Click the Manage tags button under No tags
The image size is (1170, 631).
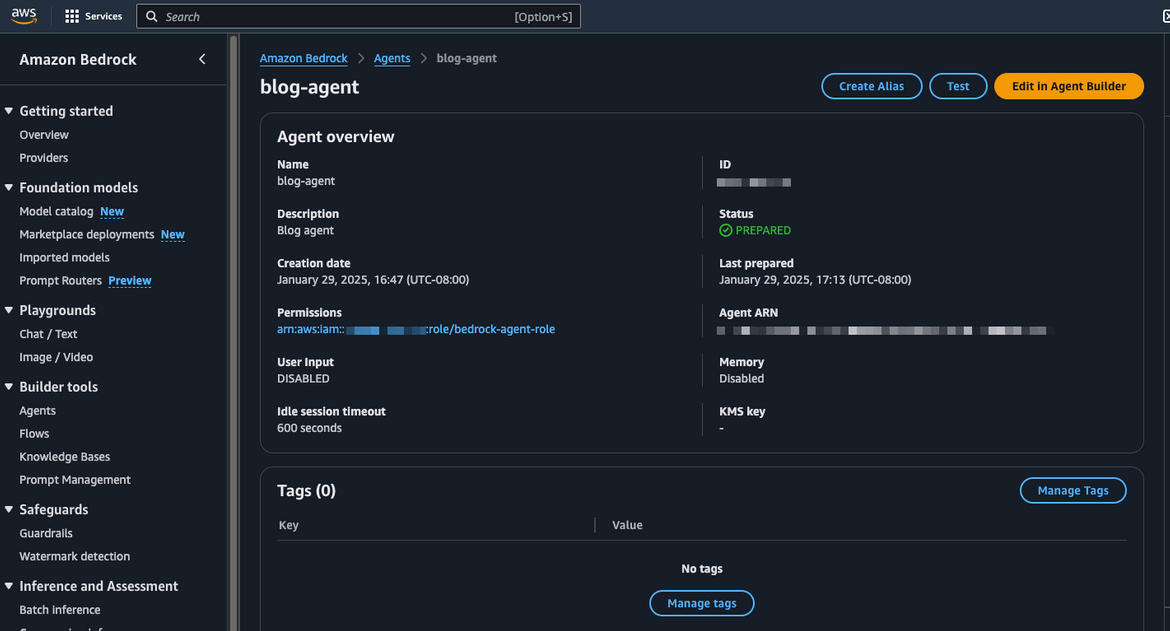tap(701, 603)
